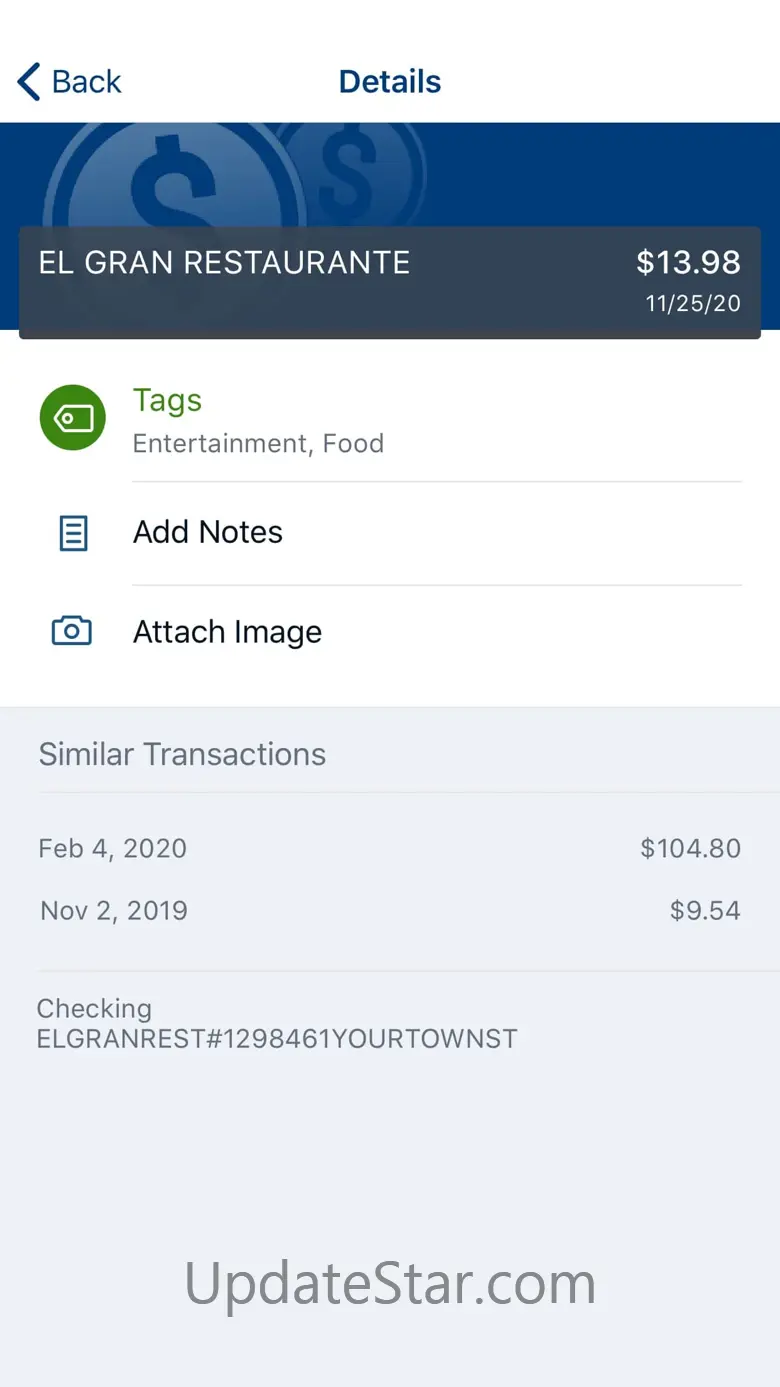
Task: Click the Add Notes document icon
Action: coord(72,533)
